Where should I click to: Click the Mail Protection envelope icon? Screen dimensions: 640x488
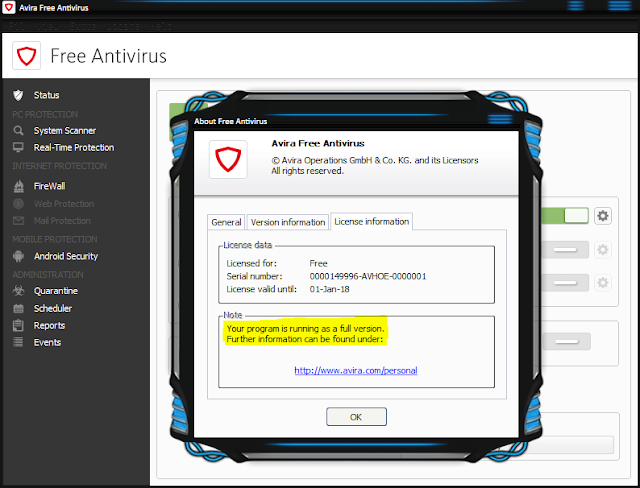click(18, 221)
